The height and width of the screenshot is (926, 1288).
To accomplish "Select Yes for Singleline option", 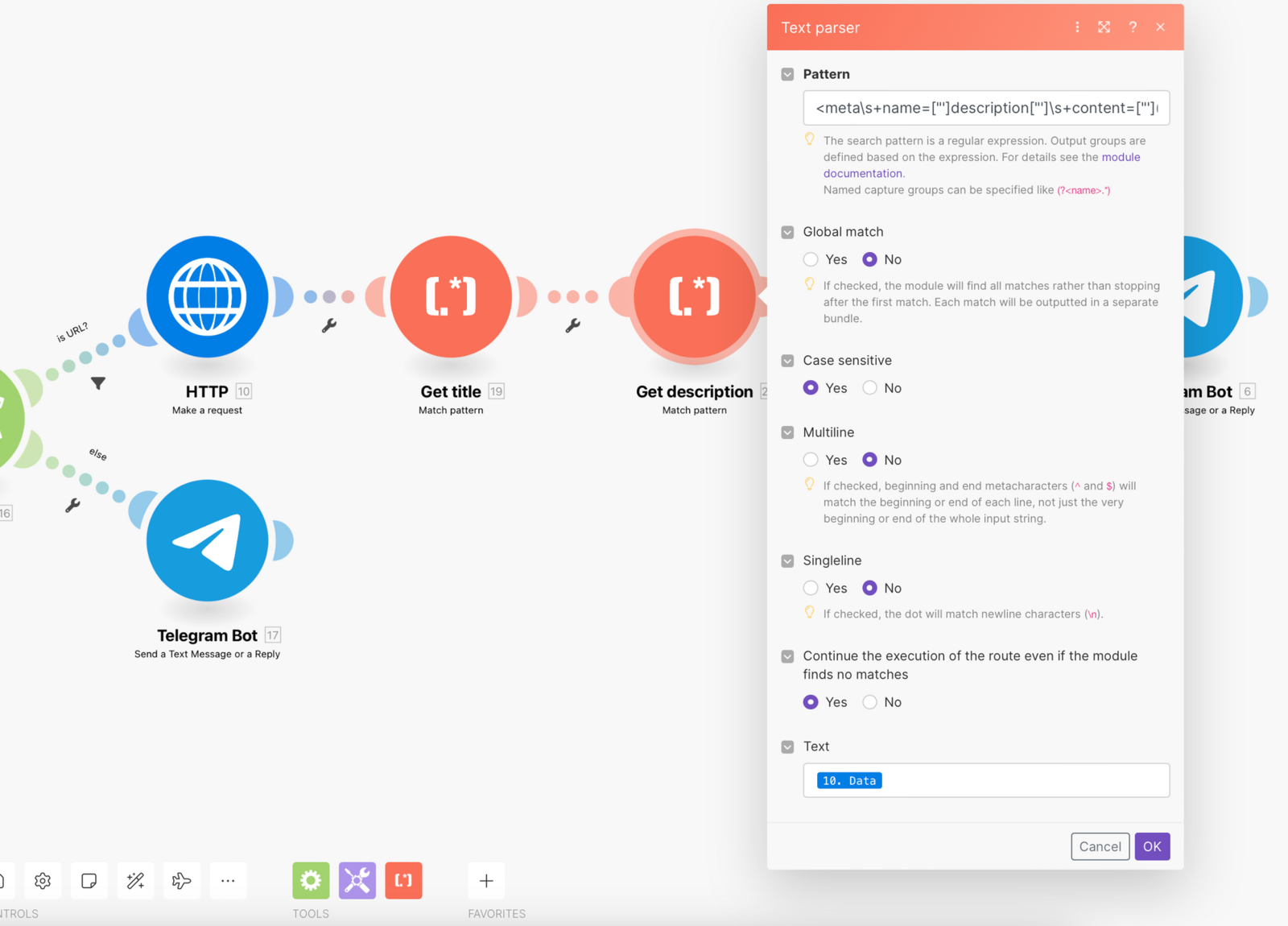I will pos(811,588).
